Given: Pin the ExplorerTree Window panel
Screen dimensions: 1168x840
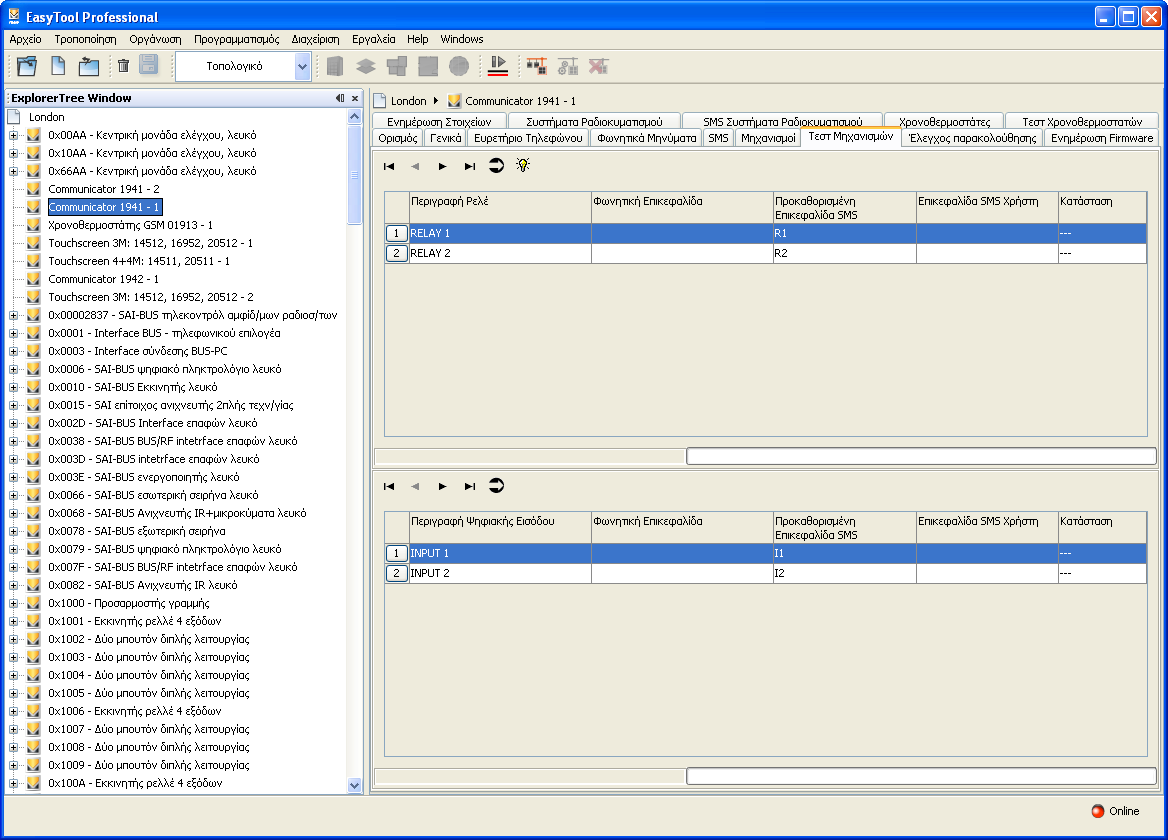Looking at the screenshot, I should 340,98.
